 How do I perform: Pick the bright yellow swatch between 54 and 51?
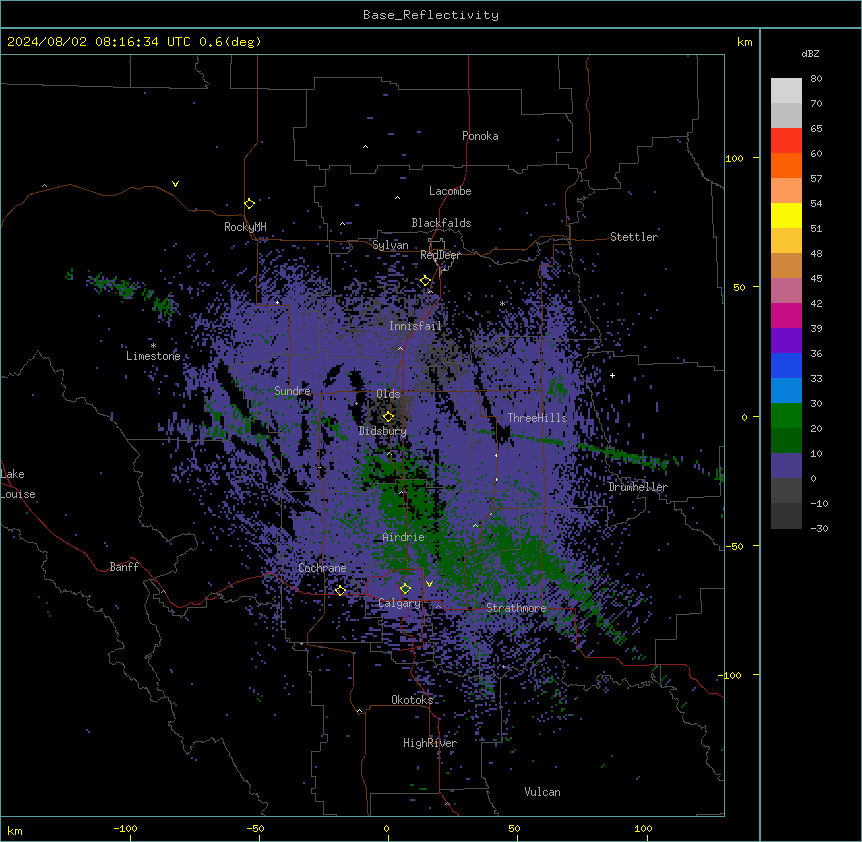point(786,215)
